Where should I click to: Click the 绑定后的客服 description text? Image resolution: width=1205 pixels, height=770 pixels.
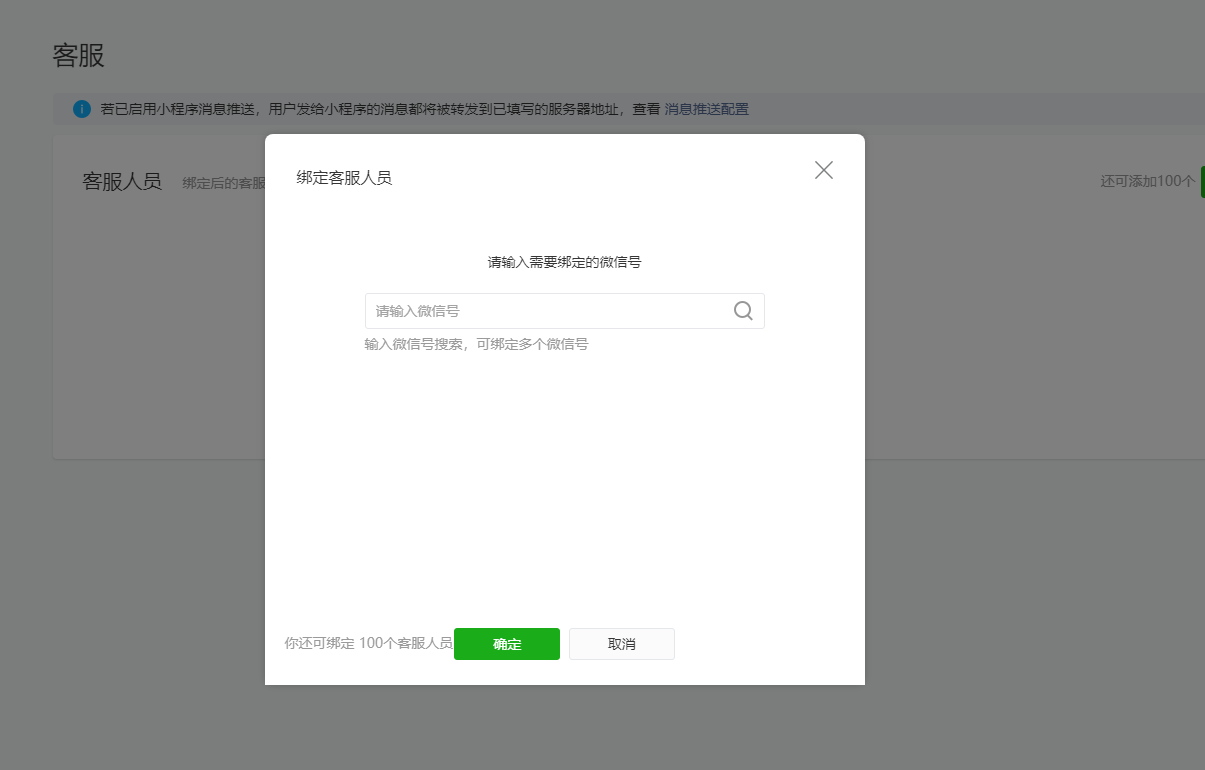coord(222,182)
